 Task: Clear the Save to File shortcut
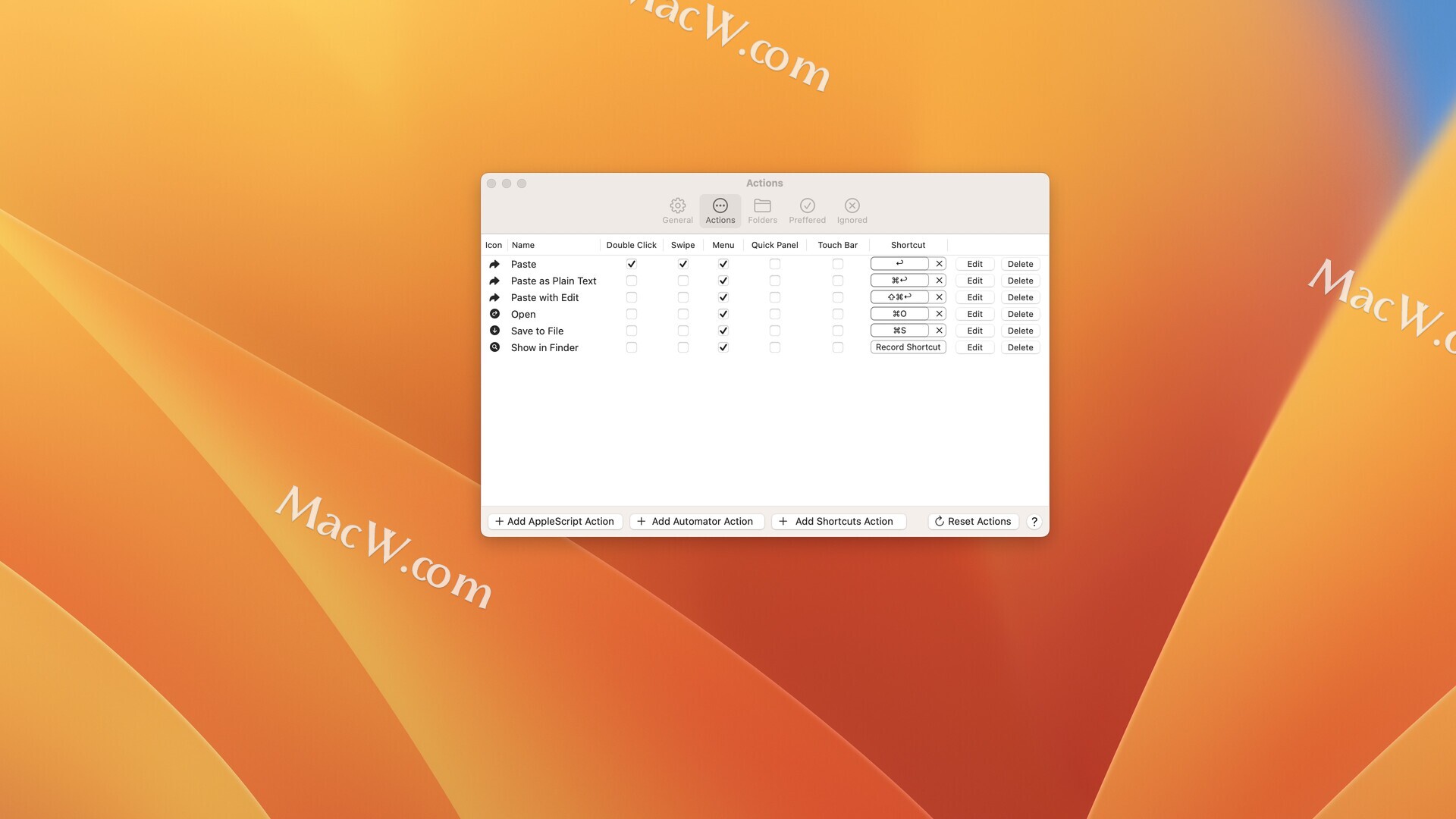point(939,331)
